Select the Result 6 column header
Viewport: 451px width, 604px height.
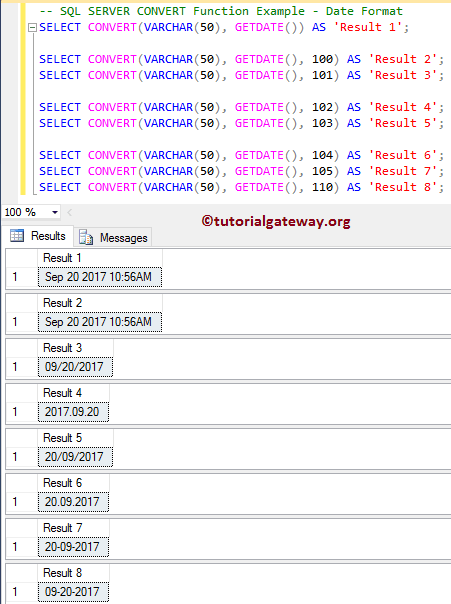point(73,483)
